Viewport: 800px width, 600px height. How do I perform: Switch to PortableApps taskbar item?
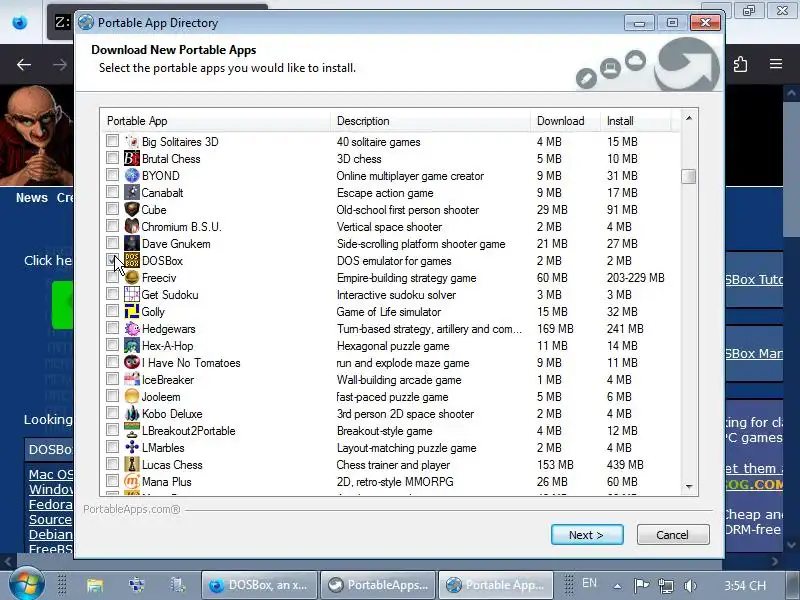tap(378, 585)
